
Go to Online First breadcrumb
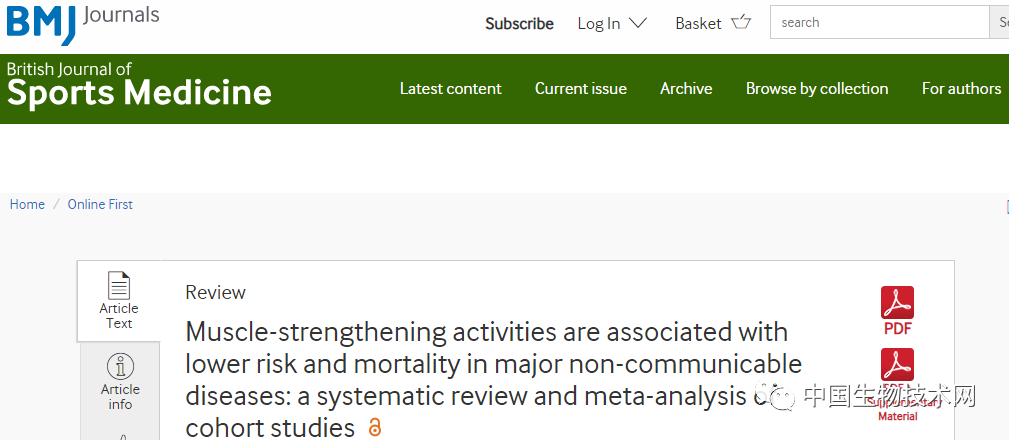click(x=100, y=205)
